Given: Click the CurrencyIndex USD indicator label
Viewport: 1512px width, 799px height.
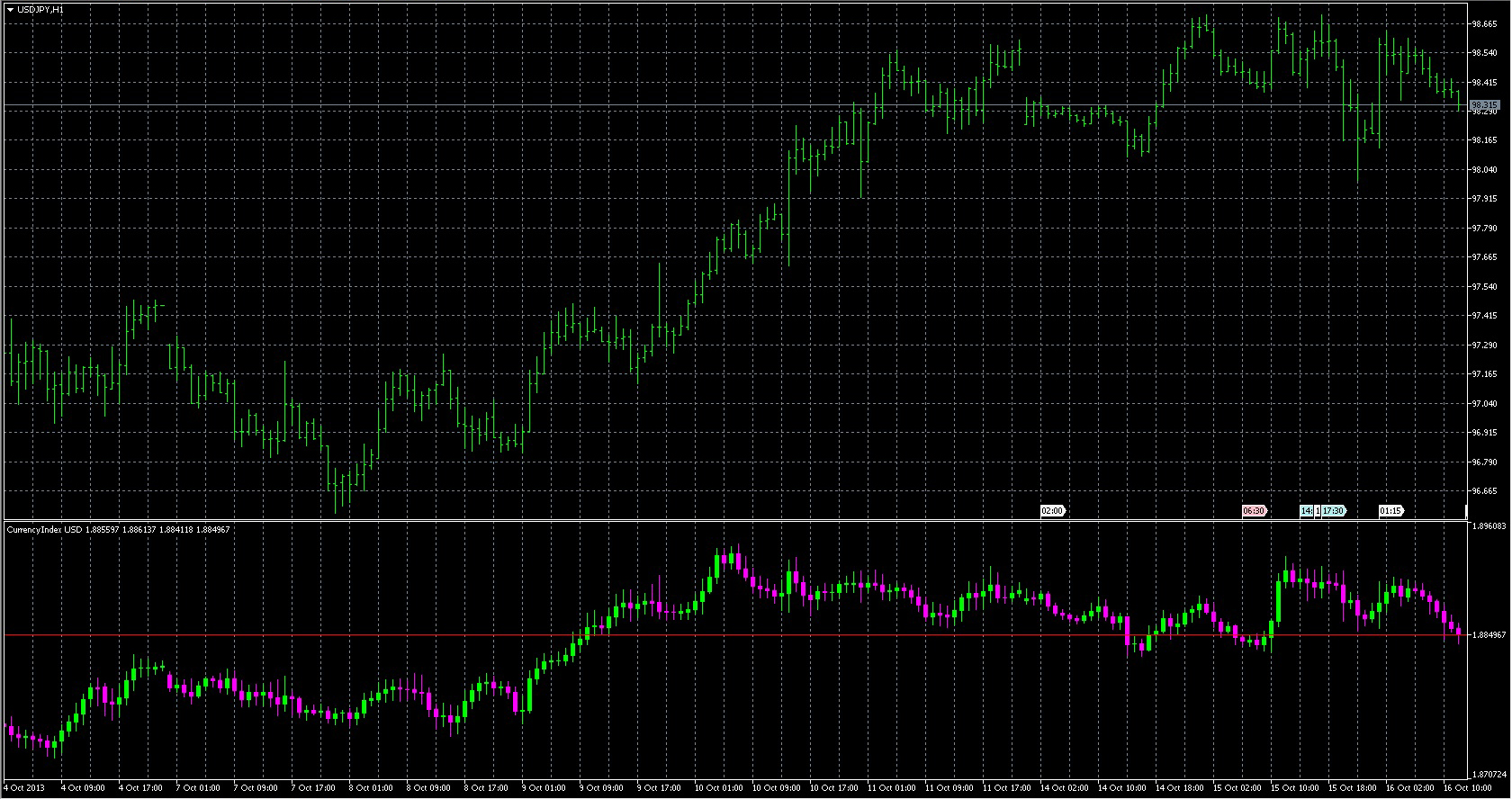Looking at the screenshot, I should coord(45,530).
